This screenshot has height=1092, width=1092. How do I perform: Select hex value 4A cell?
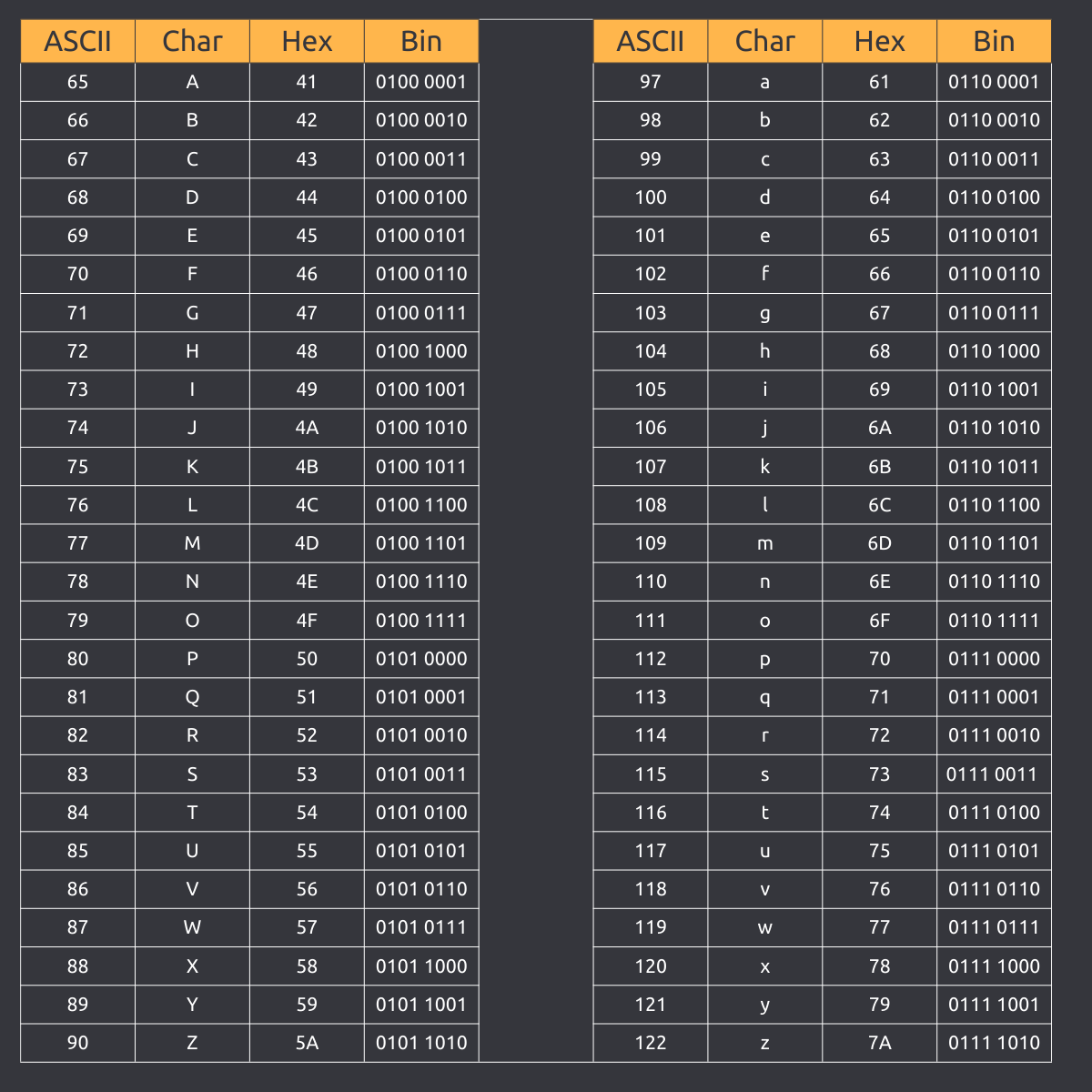[307, 428]
